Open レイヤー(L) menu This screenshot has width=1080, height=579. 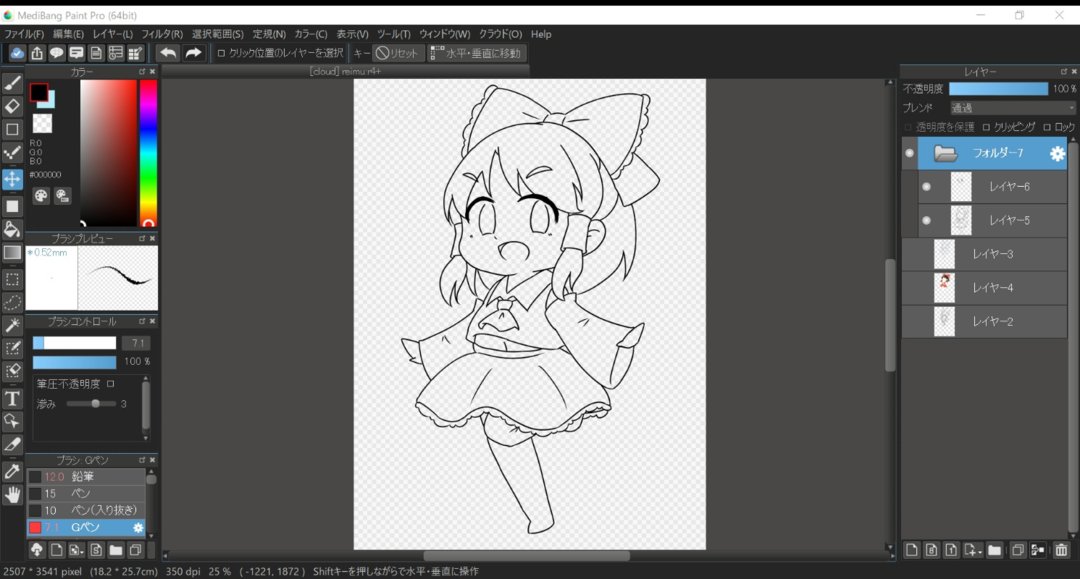pos(112,34)
